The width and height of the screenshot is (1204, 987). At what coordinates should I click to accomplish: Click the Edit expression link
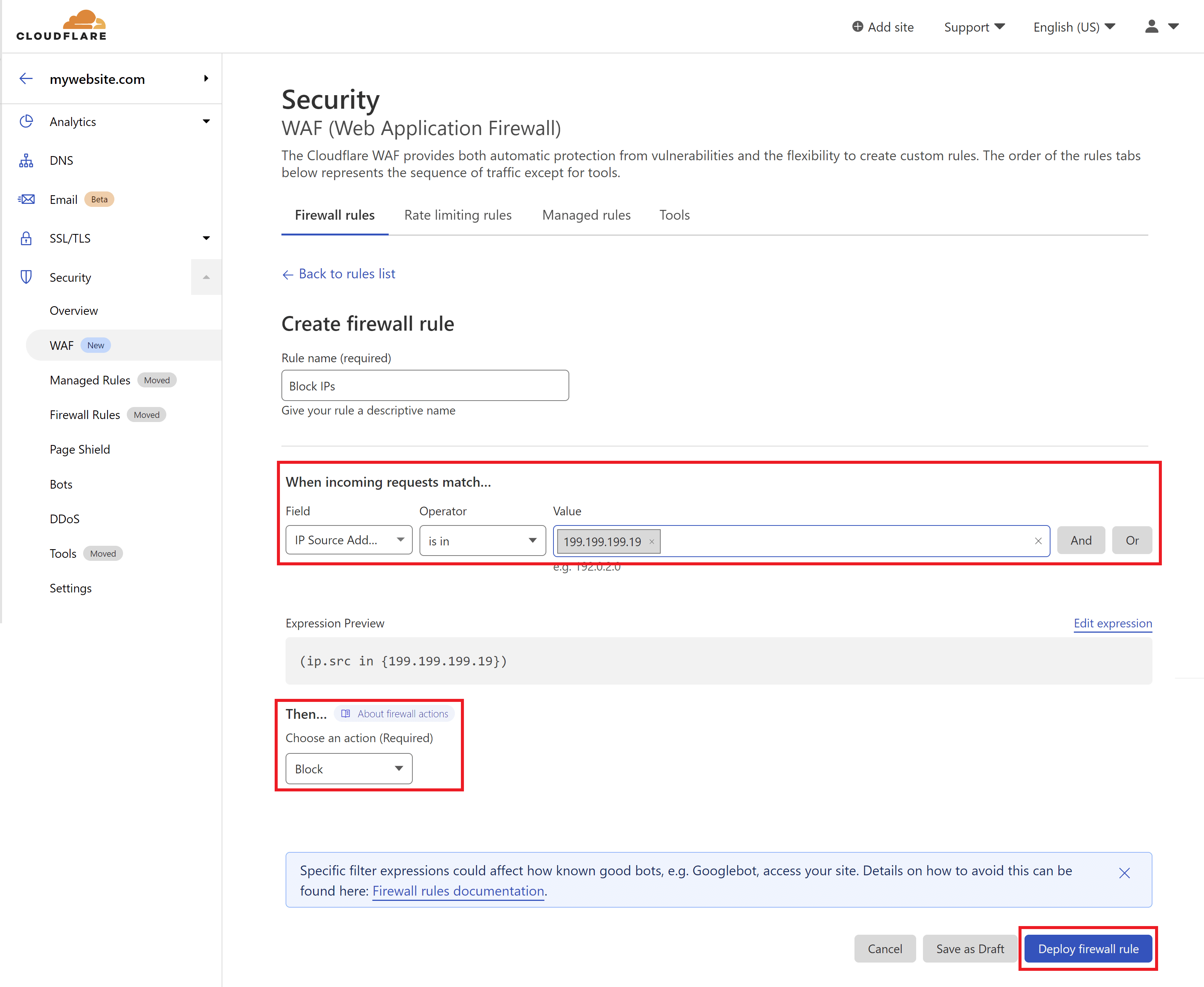pos(1113,623)
